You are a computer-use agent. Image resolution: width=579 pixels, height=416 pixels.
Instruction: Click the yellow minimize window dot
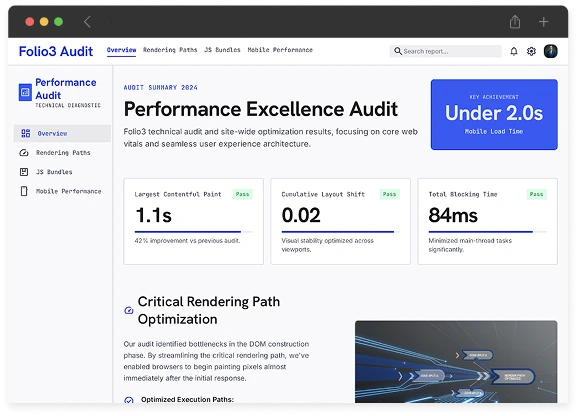(44, 22)
